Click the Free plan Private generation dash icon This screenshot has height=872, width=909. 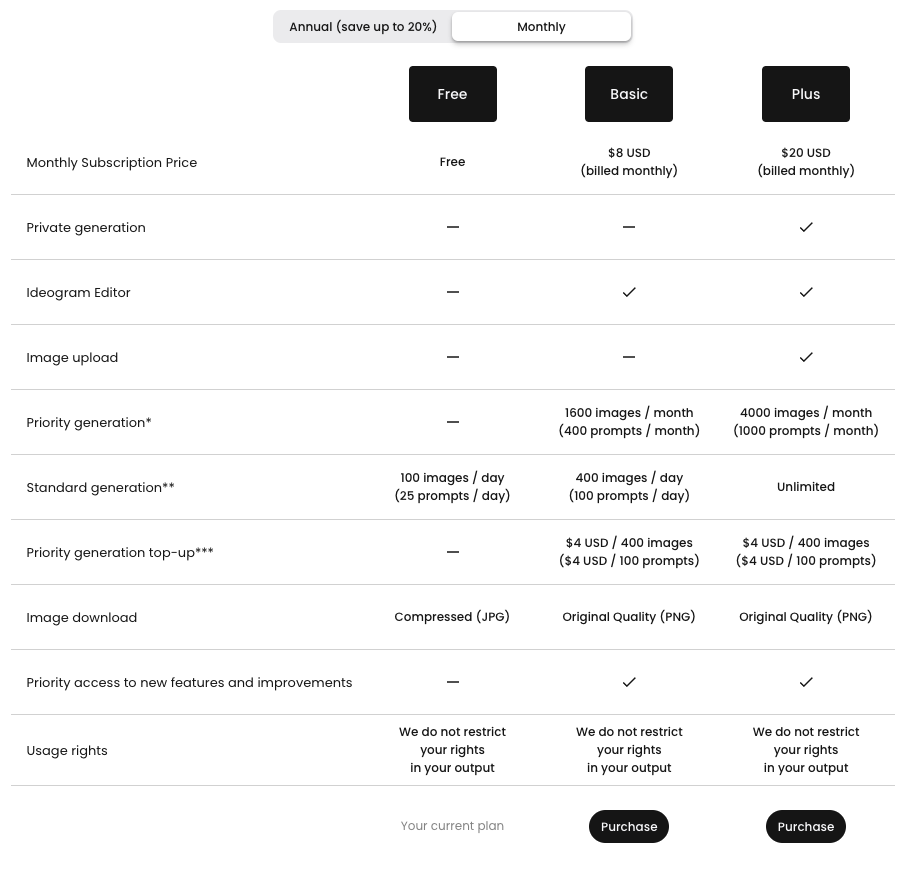tap(453, 227)
